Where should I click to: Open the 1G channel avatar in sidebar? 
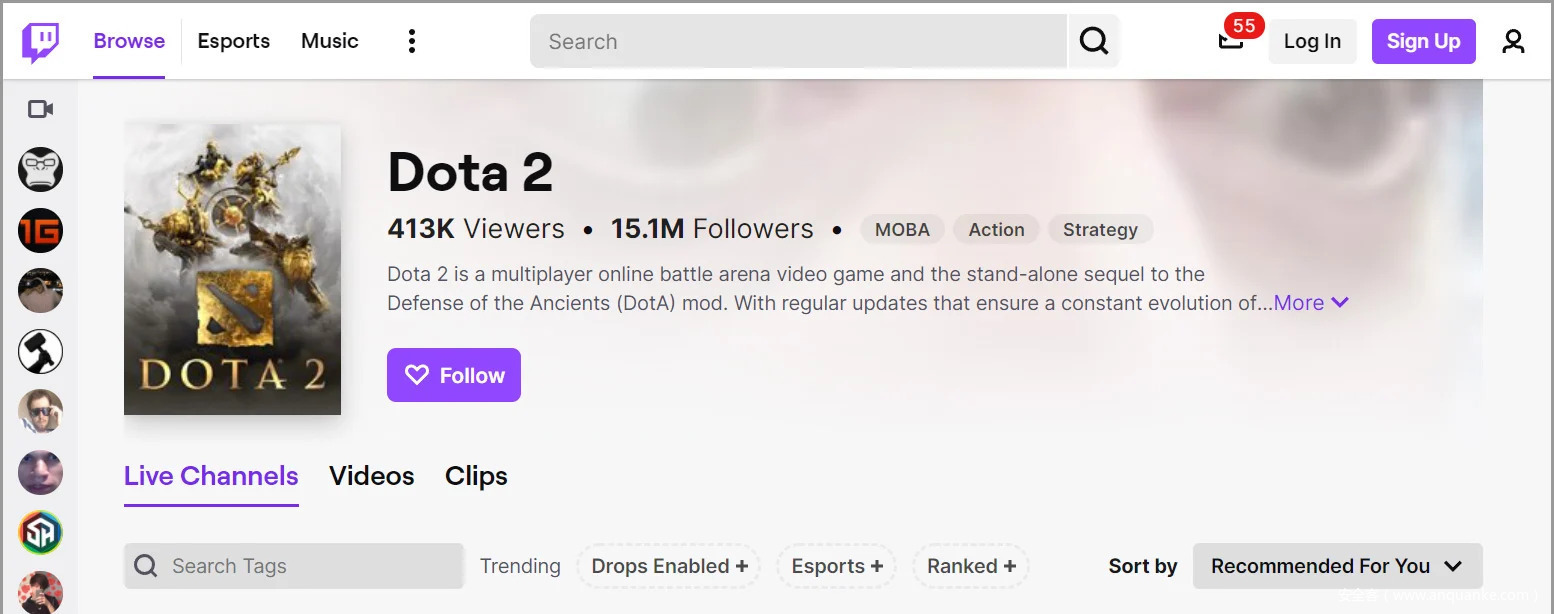click(40, 231)
